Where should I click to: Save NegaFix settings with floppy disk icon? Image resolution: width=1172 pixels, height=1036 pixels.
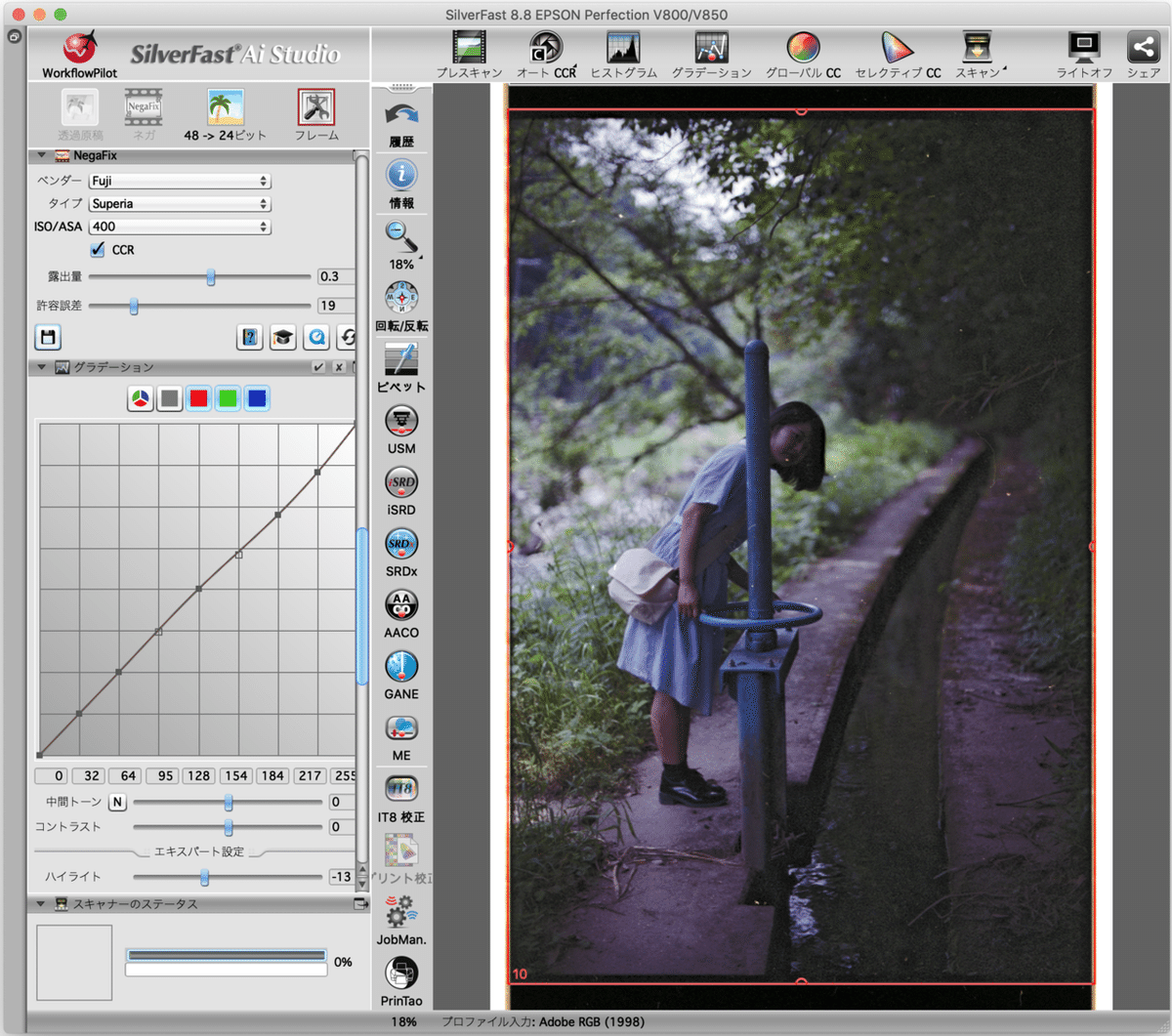click(48, 338)
